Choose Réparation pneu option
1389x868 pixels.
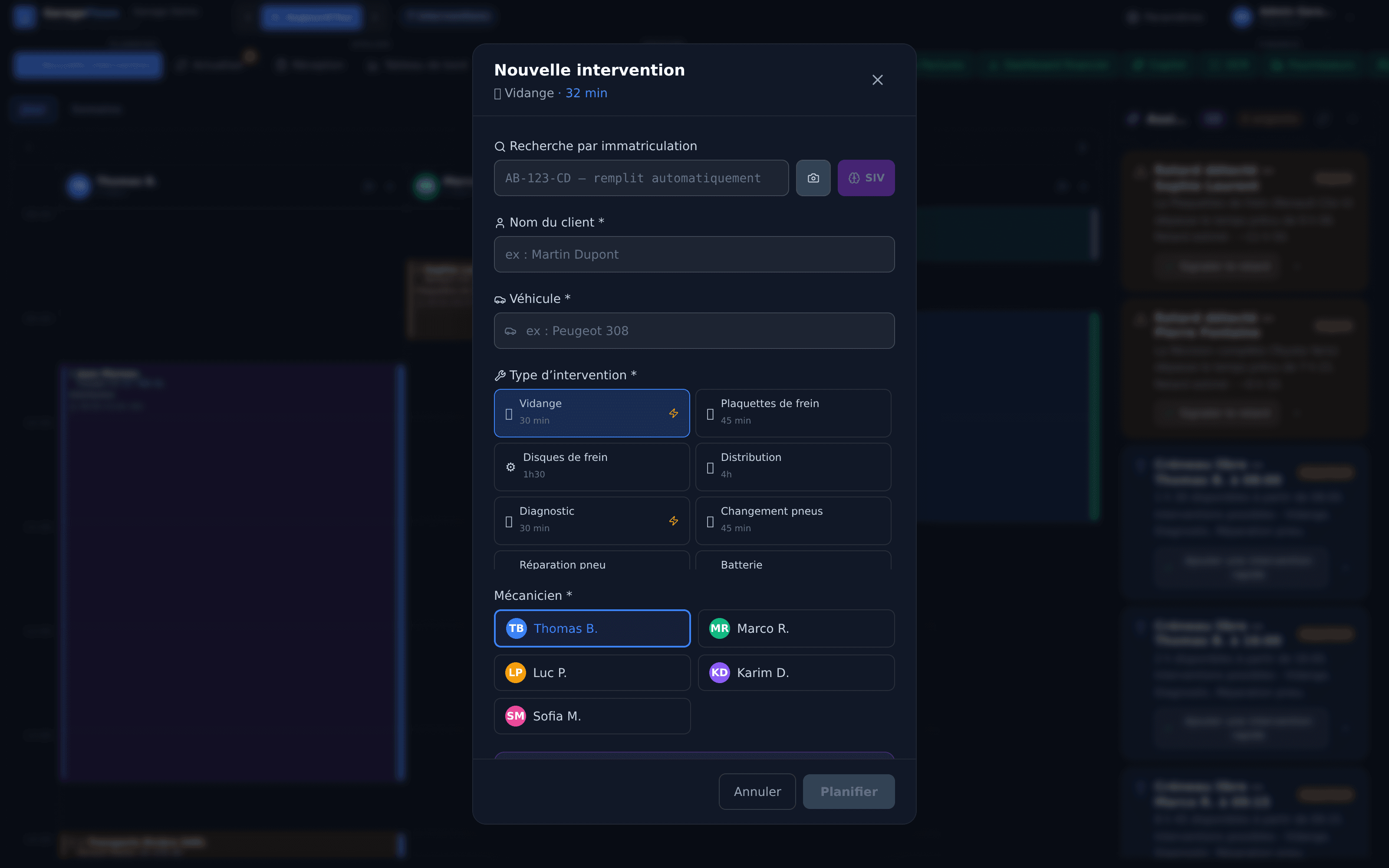pos(592,561)
